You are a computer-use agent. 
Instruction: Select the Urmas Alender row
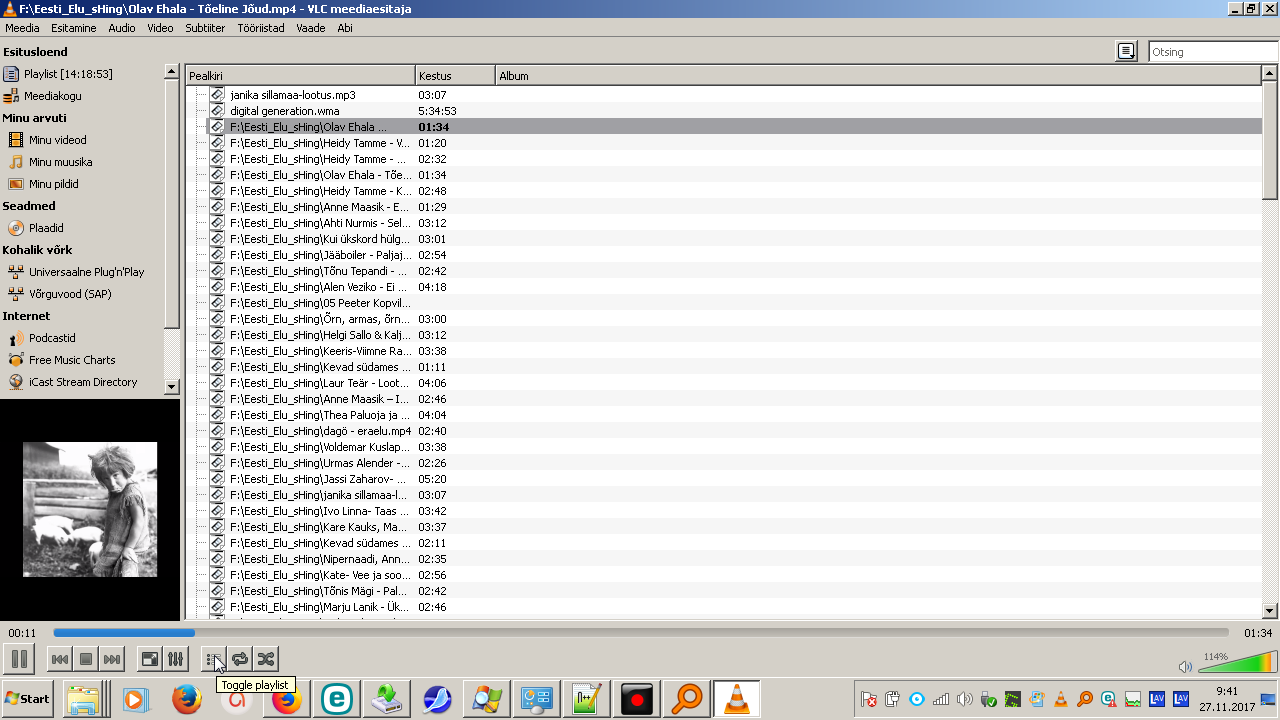click(x=734, y=463)
